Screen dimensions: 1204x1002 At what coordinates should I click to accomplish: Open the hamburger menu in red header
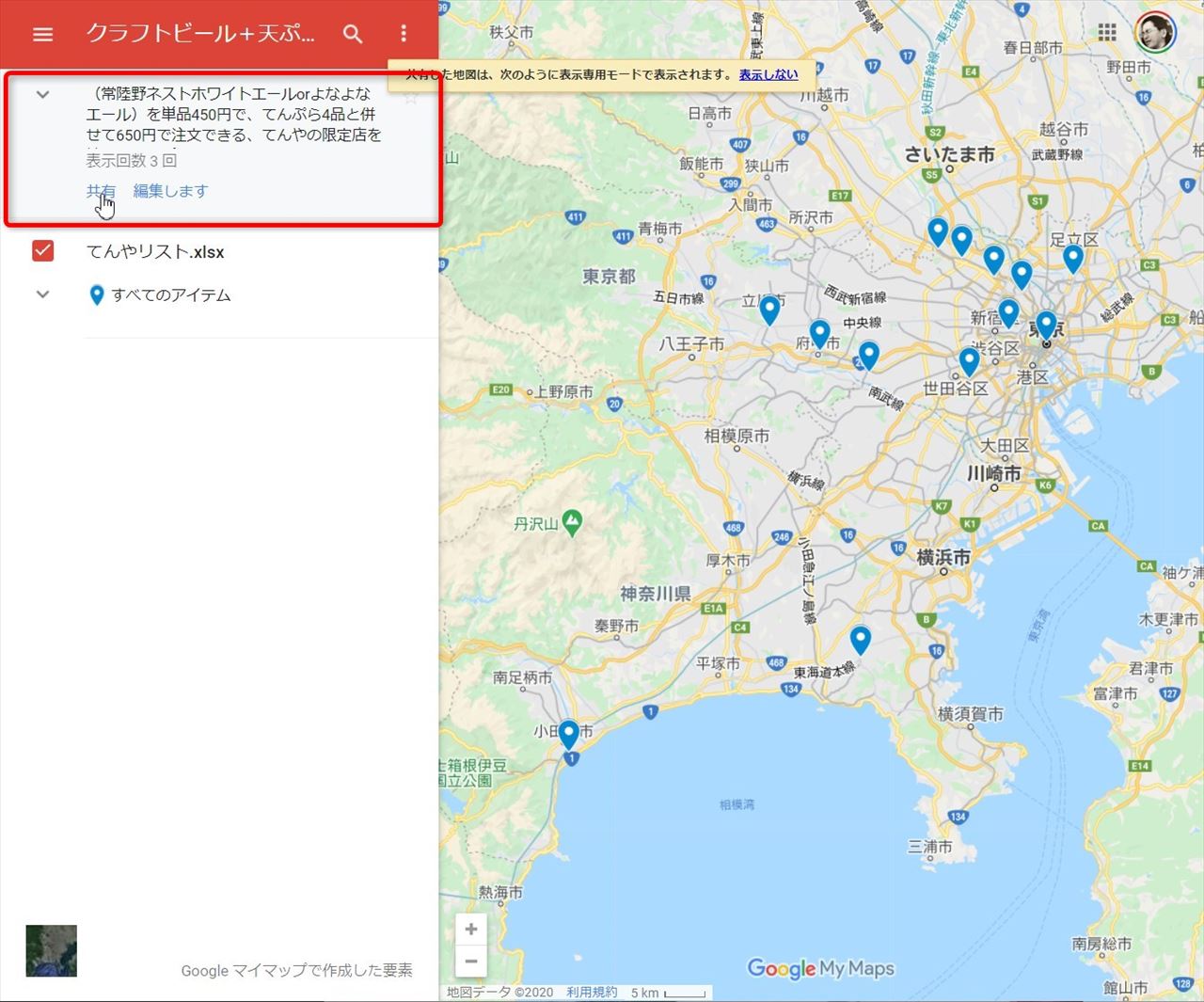pos(42,34)
